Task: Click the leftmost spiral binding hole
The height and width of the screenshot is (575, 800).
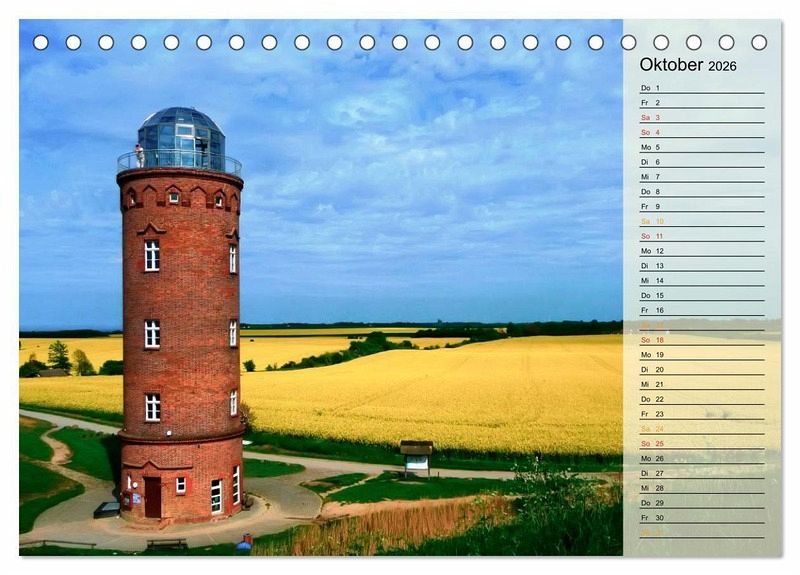Action: (x=41, y=42)
